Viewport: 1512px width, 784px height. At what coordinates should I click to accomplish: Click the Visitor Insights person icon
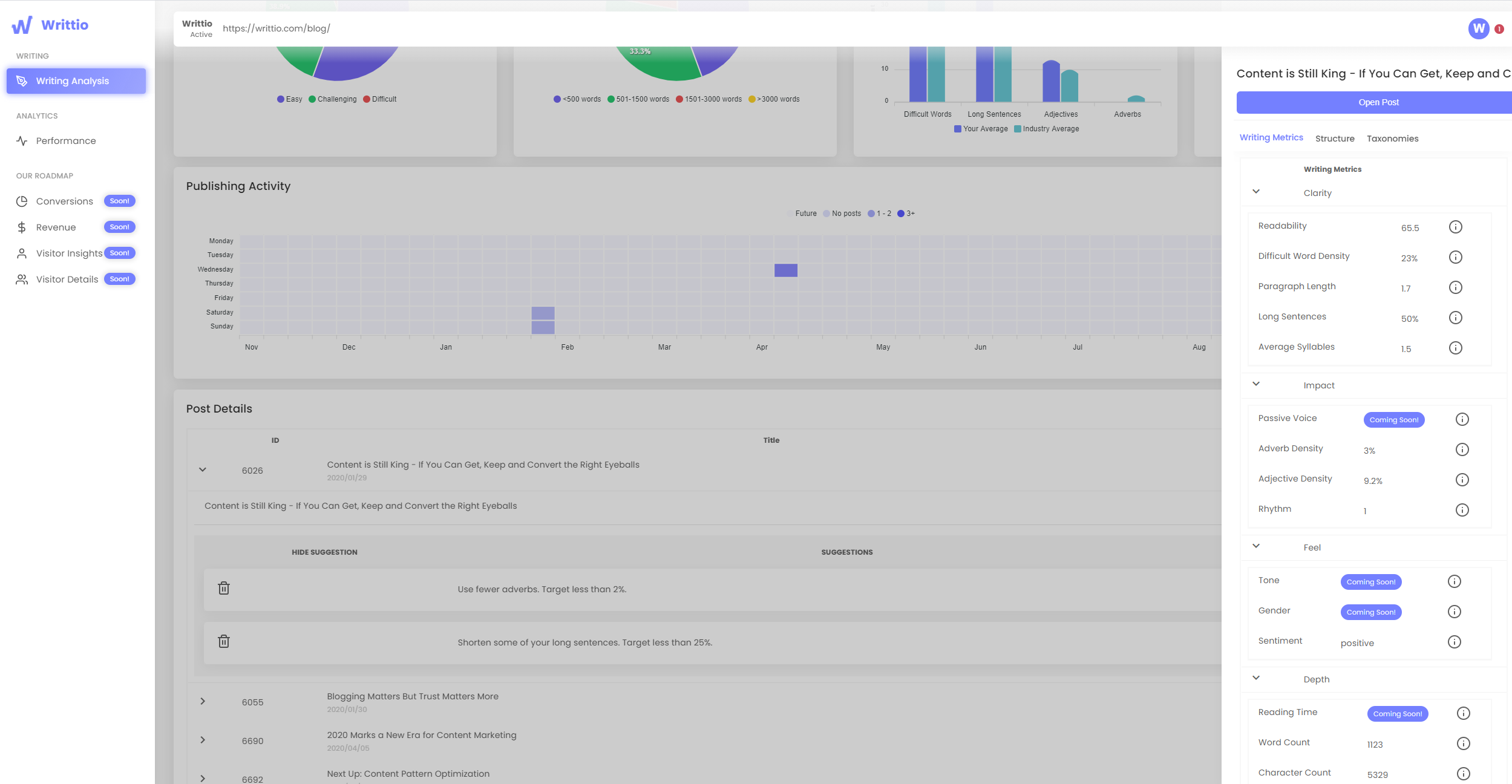coord(22,253)
